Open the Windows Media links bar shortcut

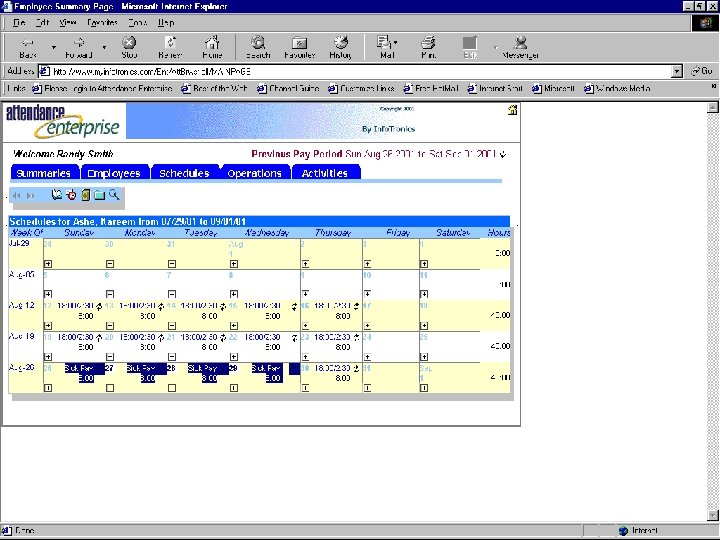point(618,88)
